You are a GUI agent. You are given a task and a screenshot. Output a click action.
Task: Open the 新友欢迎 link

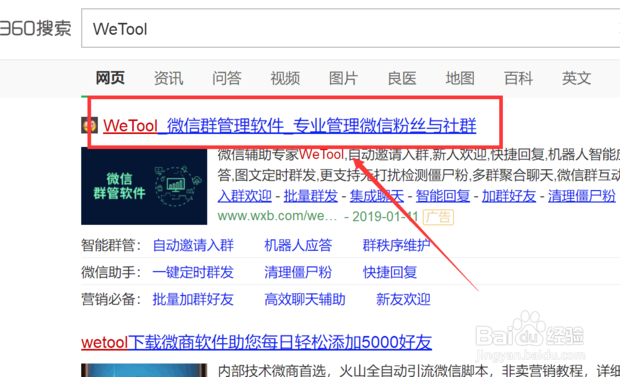click(403, 299)
